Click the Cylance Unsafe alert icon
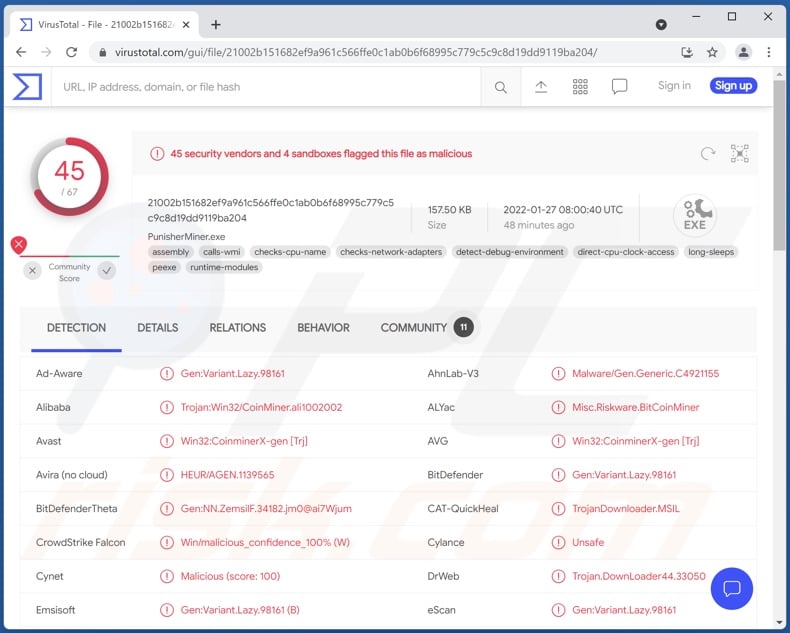Viewport: 790px width, 633px height. pyautogui.click(x=558, y=542)
